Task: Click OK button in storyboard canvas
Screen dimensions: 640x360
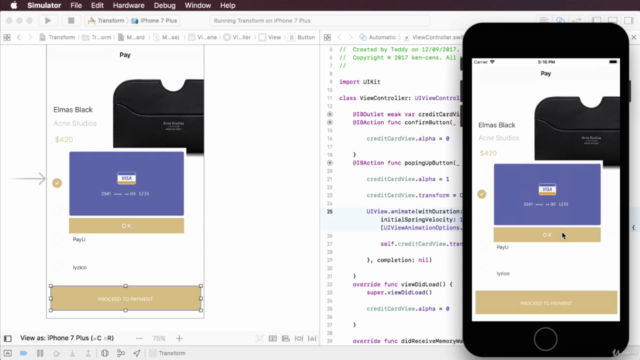Action: 127,226
